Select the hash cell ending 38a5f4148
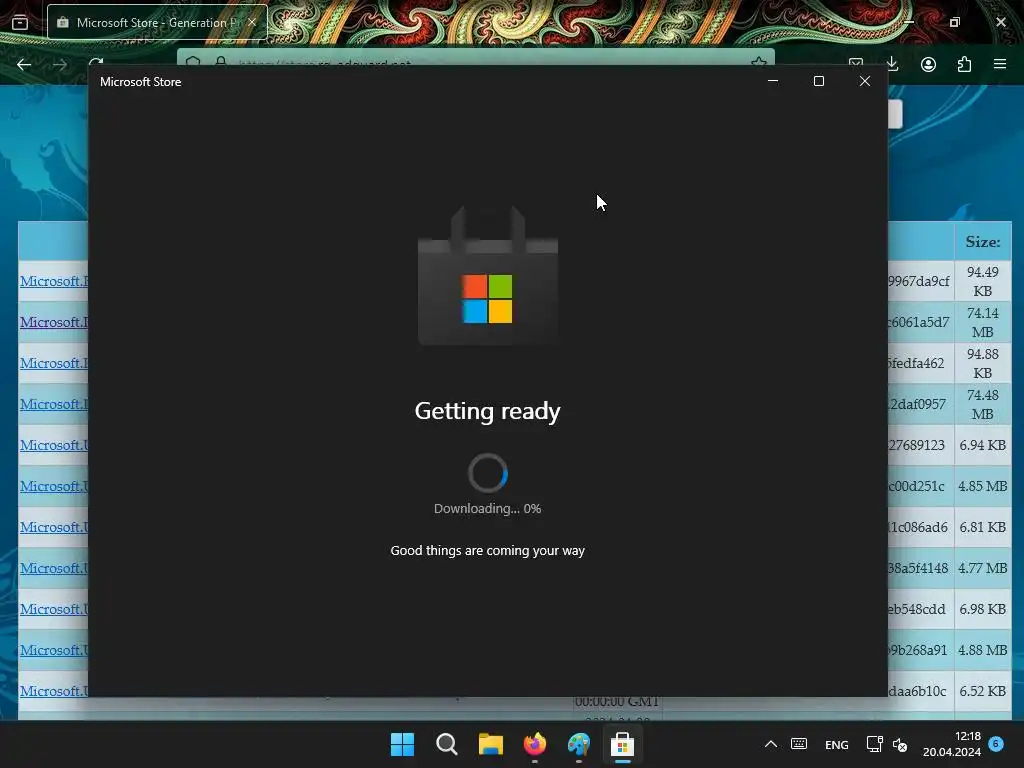 pyautogui.click(x=920, y=568)
